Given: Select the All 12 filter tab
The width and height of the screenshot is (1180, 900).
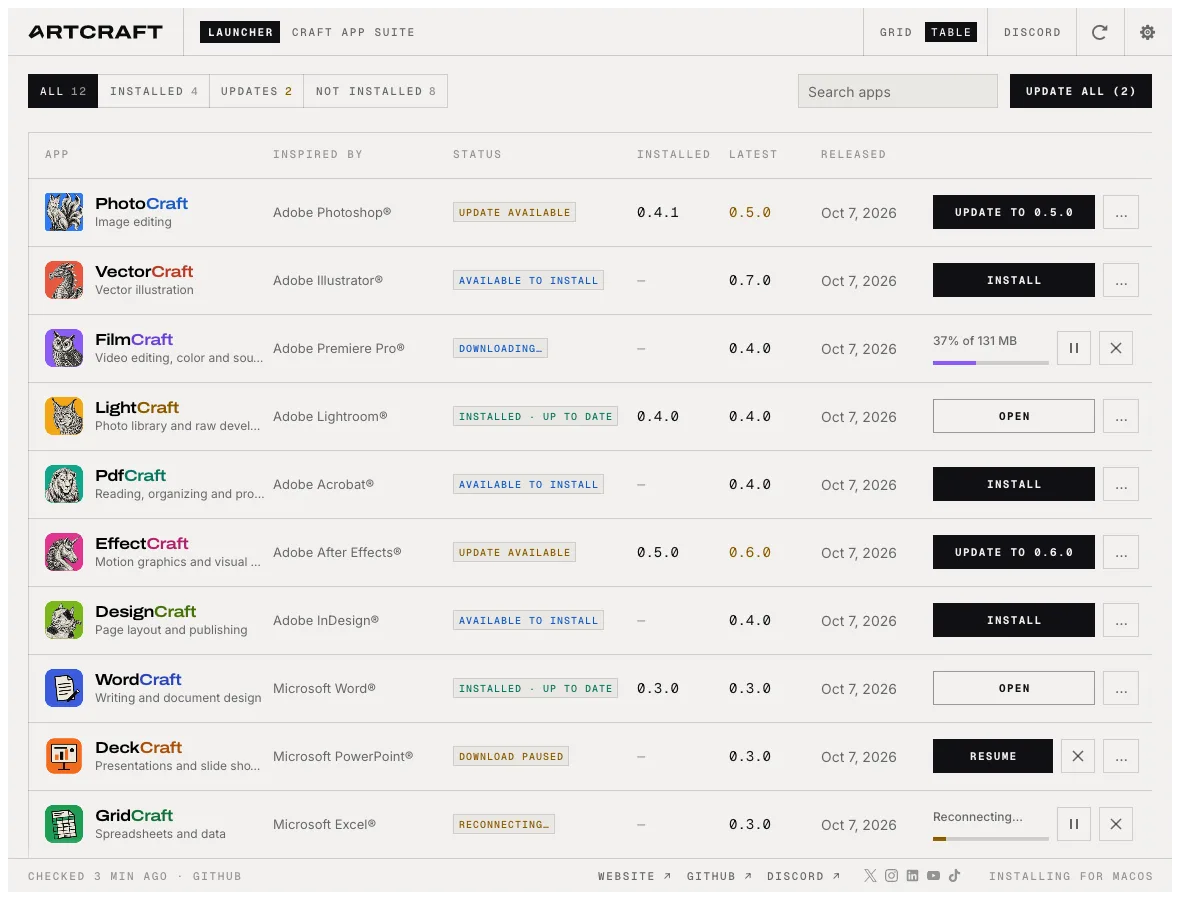Looking at the screenshot, I should click(x=63, y=91).
